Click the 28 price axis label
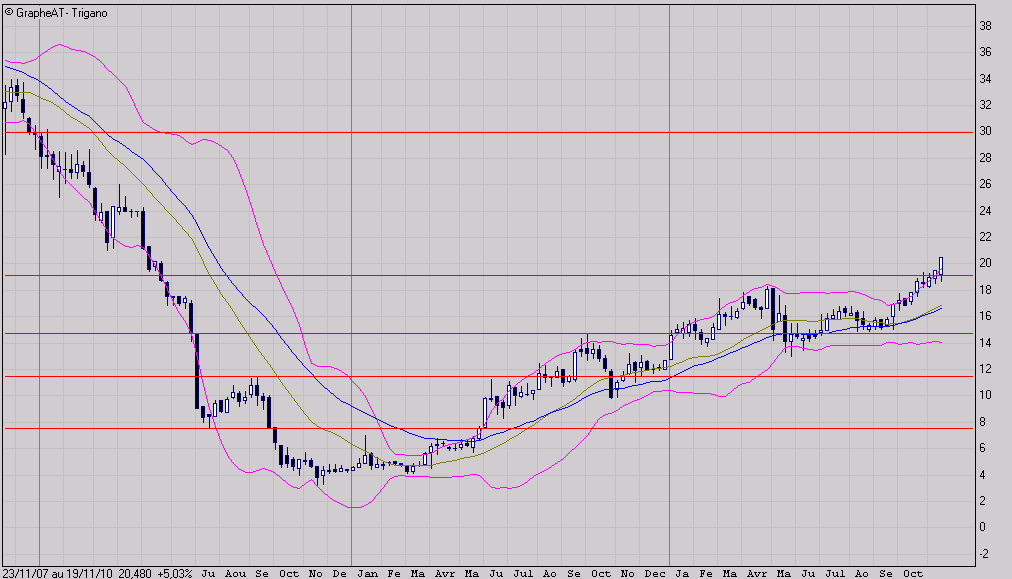1012x579 pixels. (986, 157)
